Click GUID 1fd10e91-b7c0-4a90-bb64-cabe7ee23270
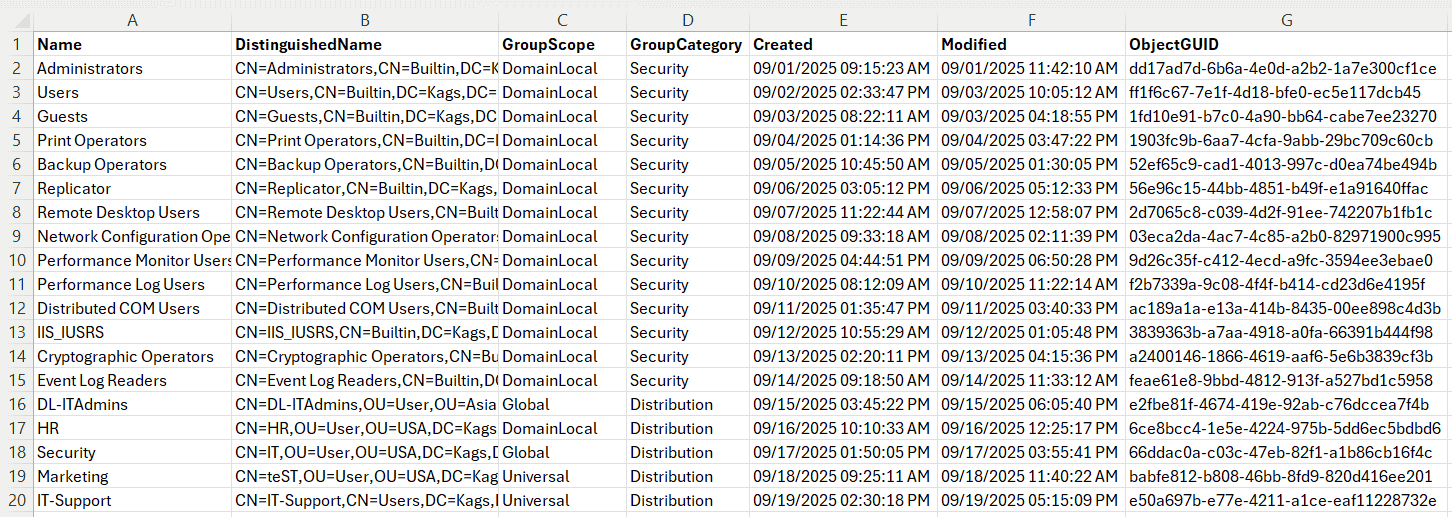Viewport: 1452px width, 517px height. tap(1288, 116)
